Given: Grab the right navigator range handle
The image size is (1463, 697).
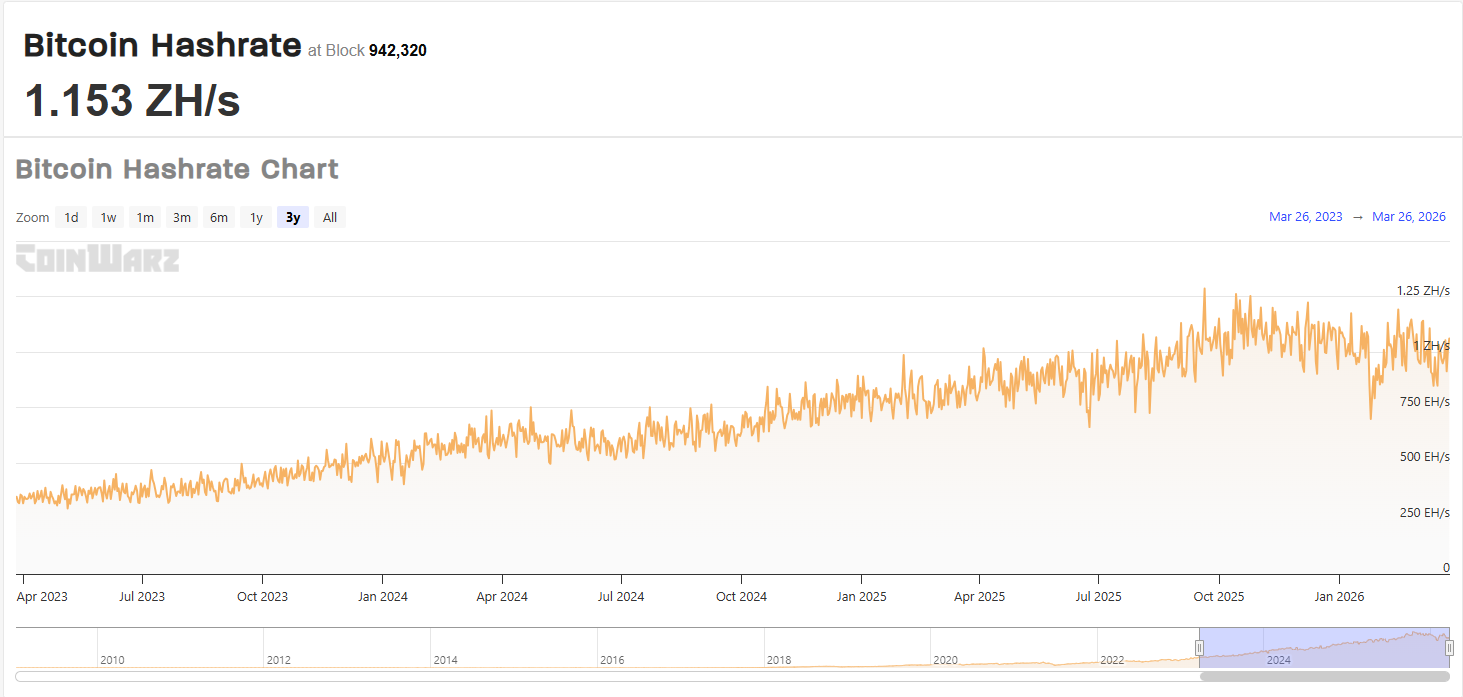Looking at the screenshot, I should pos(1450,647).
